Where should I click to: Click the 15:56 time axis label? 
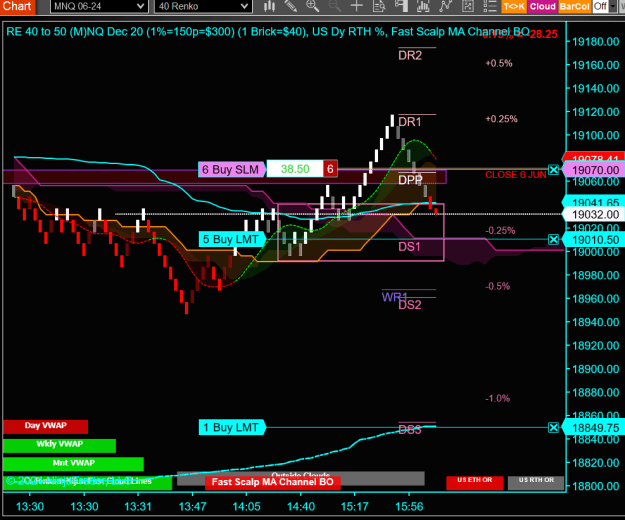(409, 507)
